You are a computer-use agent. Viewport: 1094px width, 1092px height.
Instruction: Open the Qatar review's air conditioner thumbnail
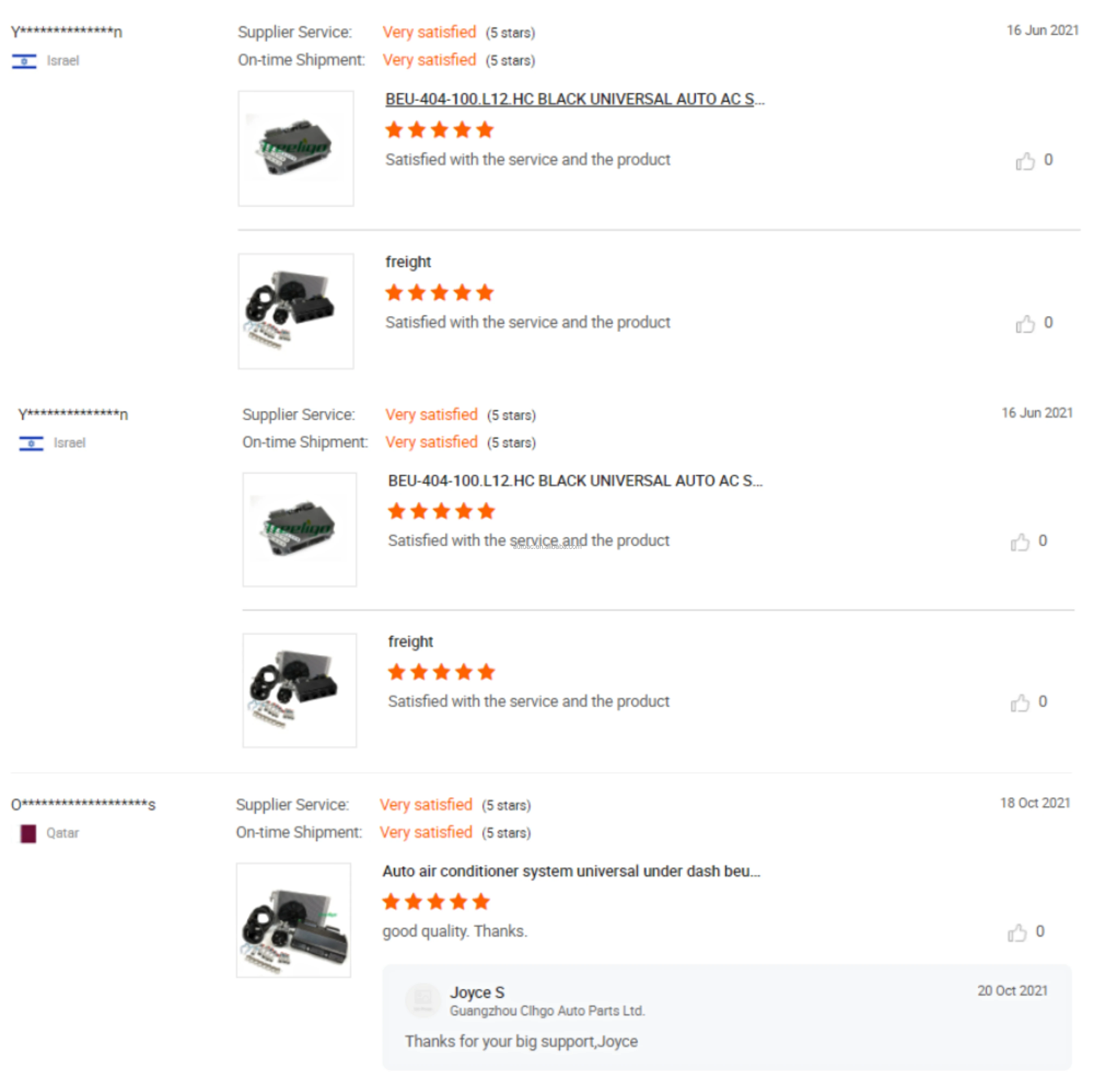point(293,920)
